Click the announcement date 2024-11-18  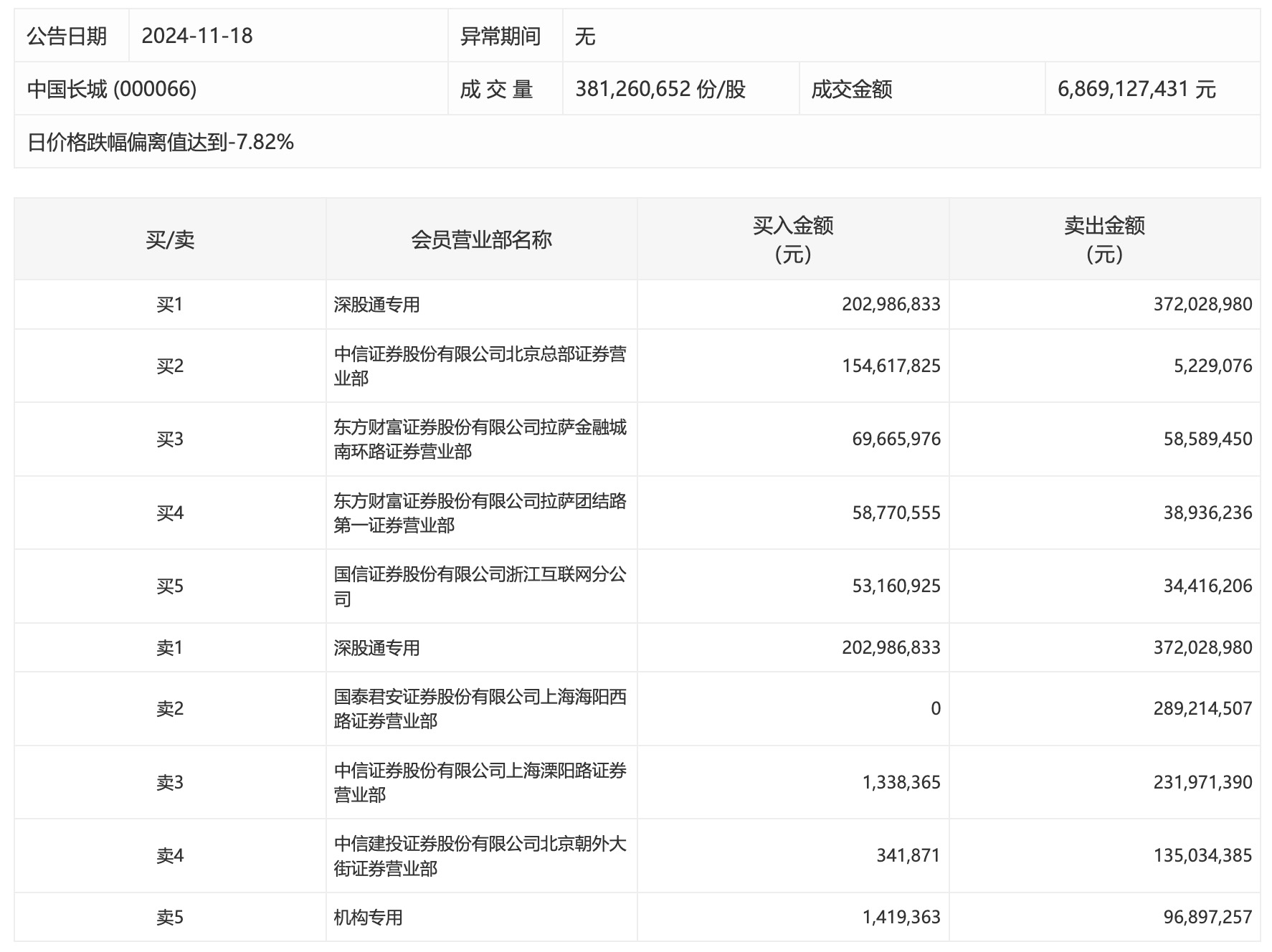[197, 36]
